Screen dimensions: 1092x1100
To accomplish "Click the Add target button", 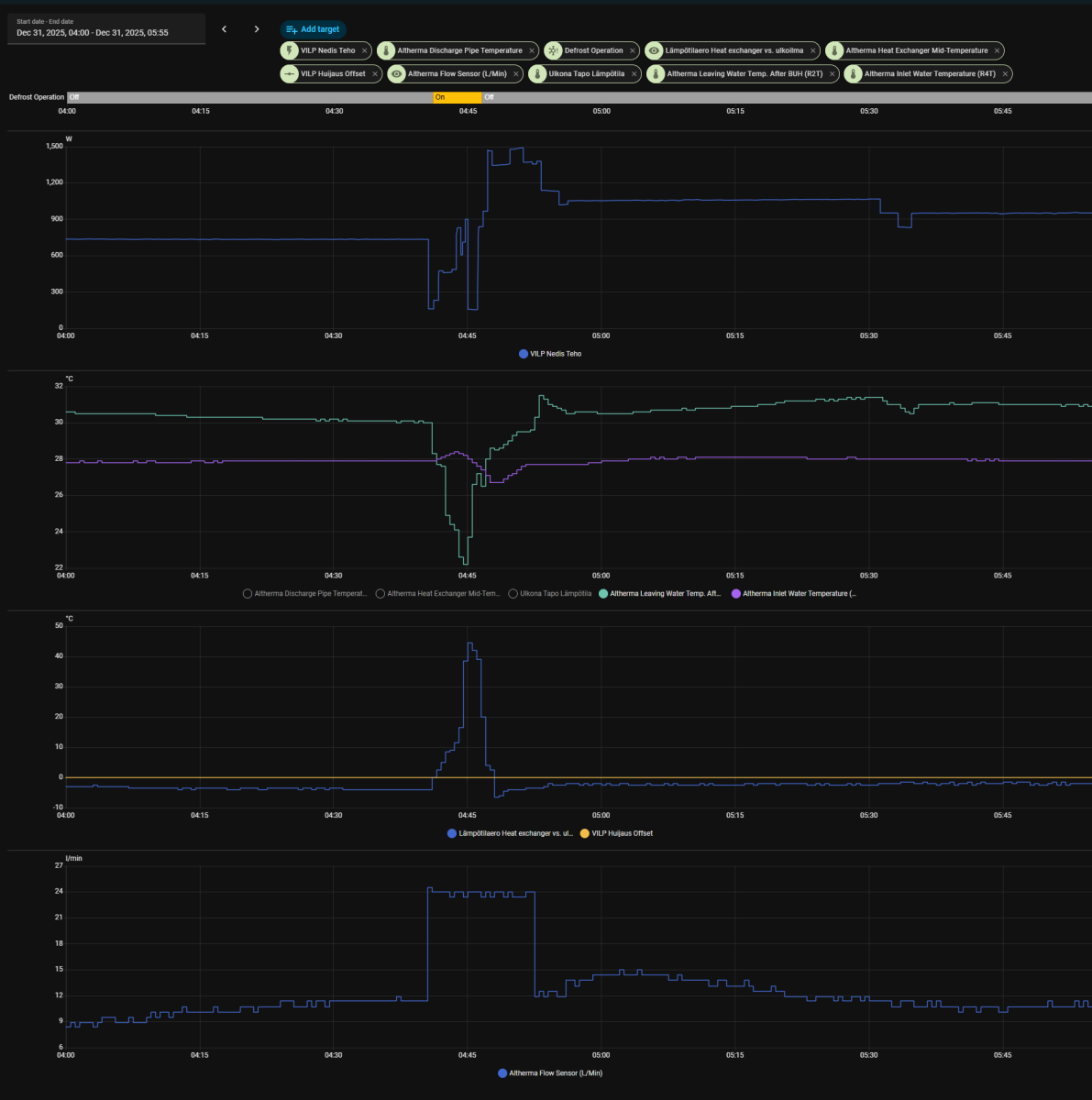I will coord(313,29).
